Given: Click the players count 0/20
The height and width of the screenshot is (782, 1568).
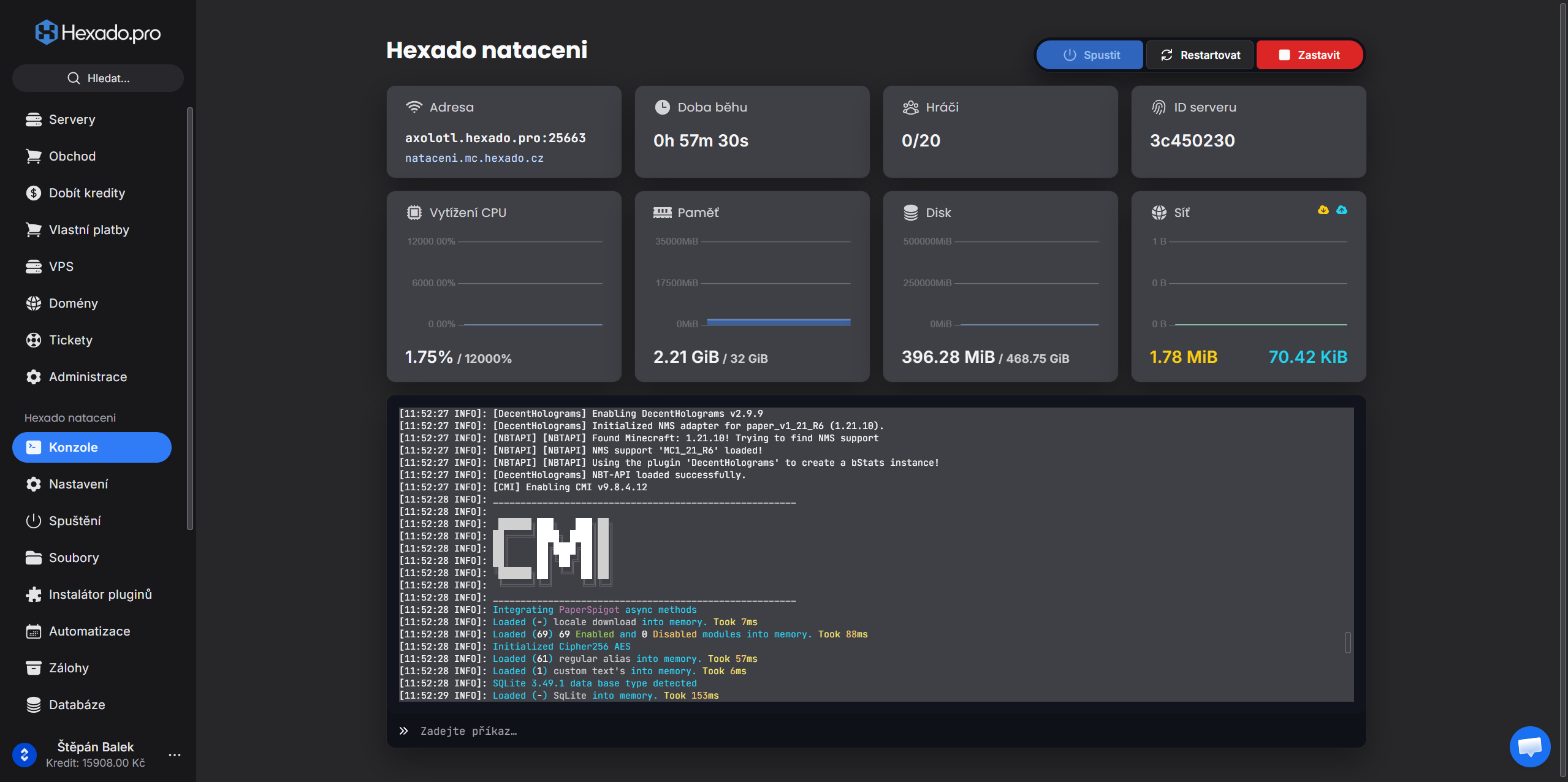Looking at the screenshot, I should point(921,141).
